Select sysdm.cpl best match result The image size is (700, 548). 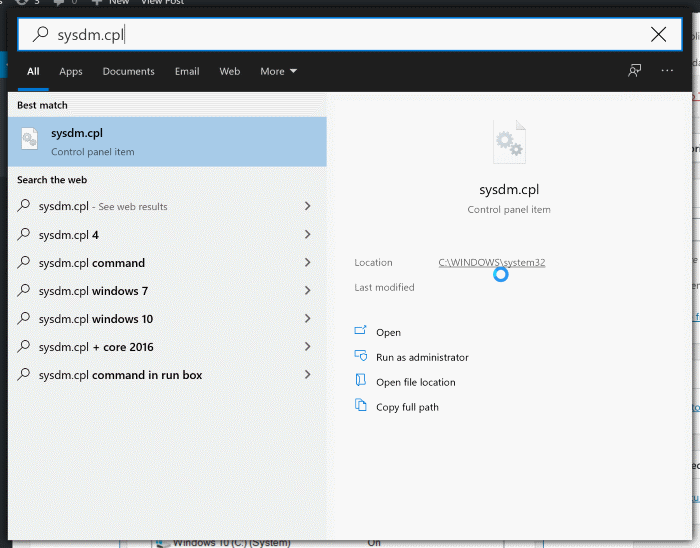[167, 142]
